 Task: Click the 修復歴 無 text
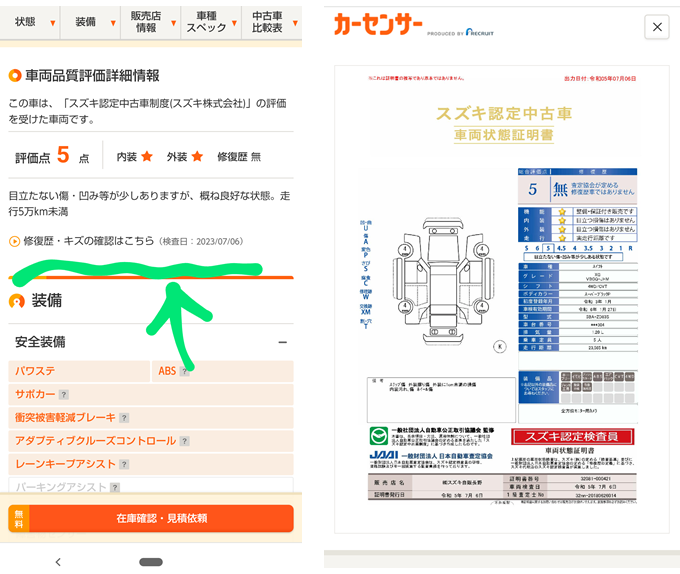[x=239, y=157]
